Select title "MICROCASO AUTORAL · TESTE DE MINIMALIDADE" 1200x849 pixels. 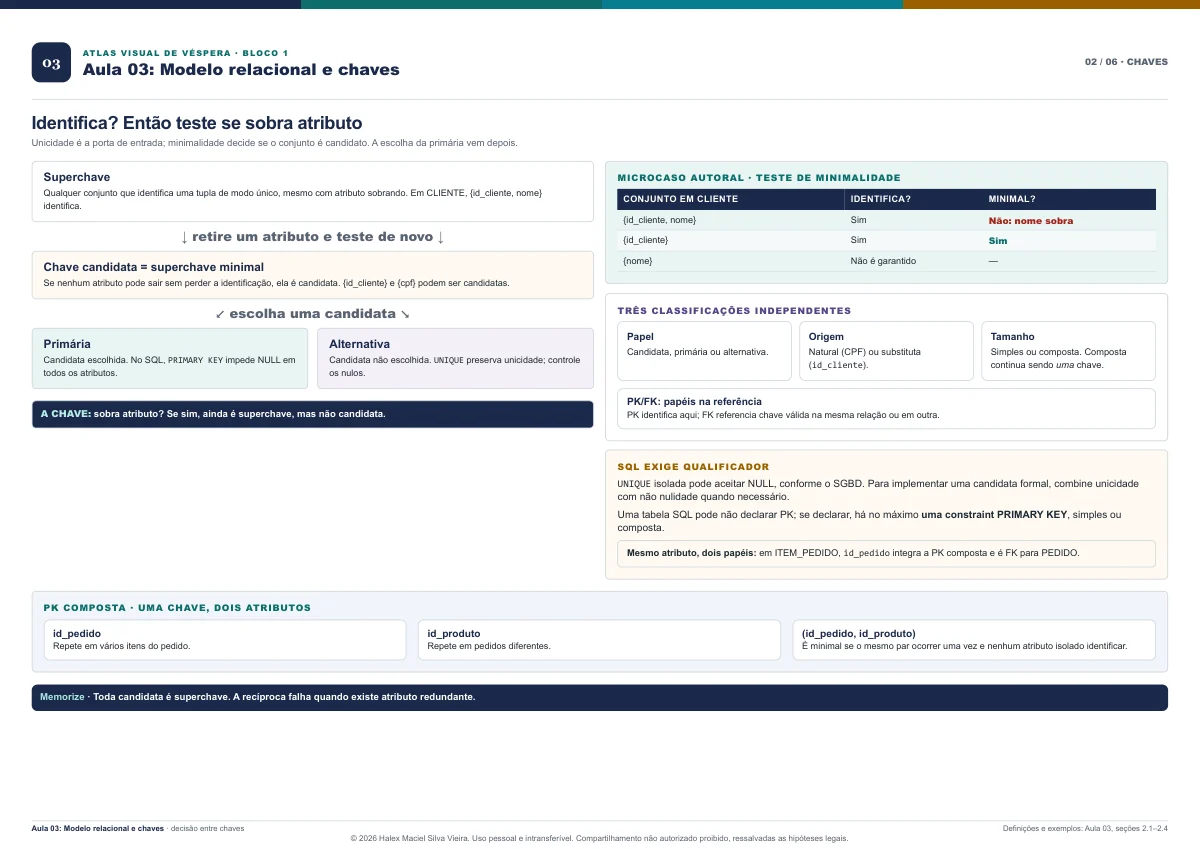[759, 178]
